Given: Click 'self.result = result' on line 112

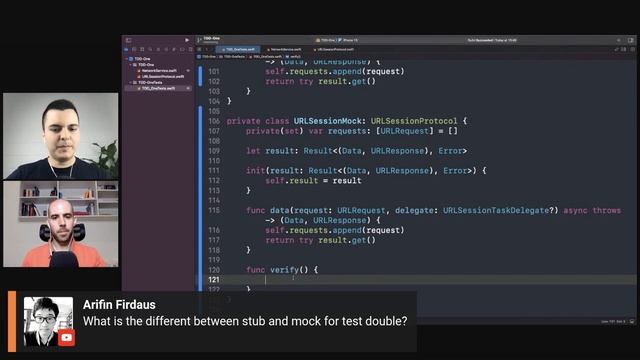Looking at the screenshot, I should (313, 180).
